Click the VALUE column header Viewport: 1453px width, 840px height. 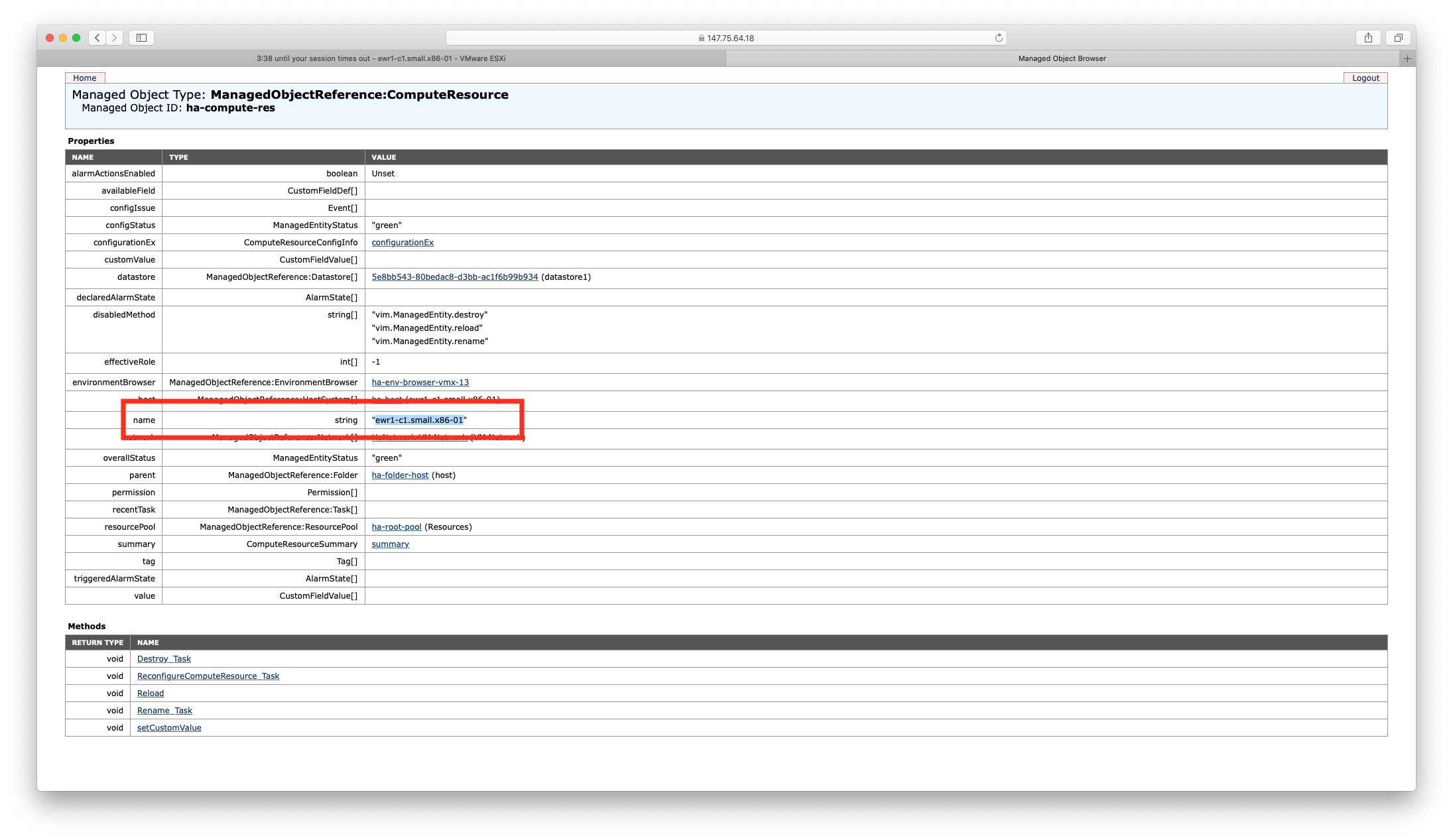coord(383,157)
